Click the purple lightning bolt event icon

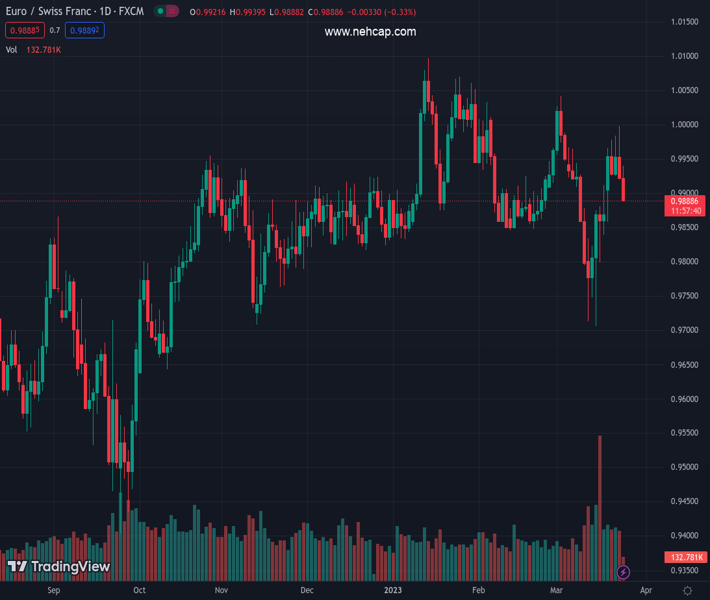[624, 572]
